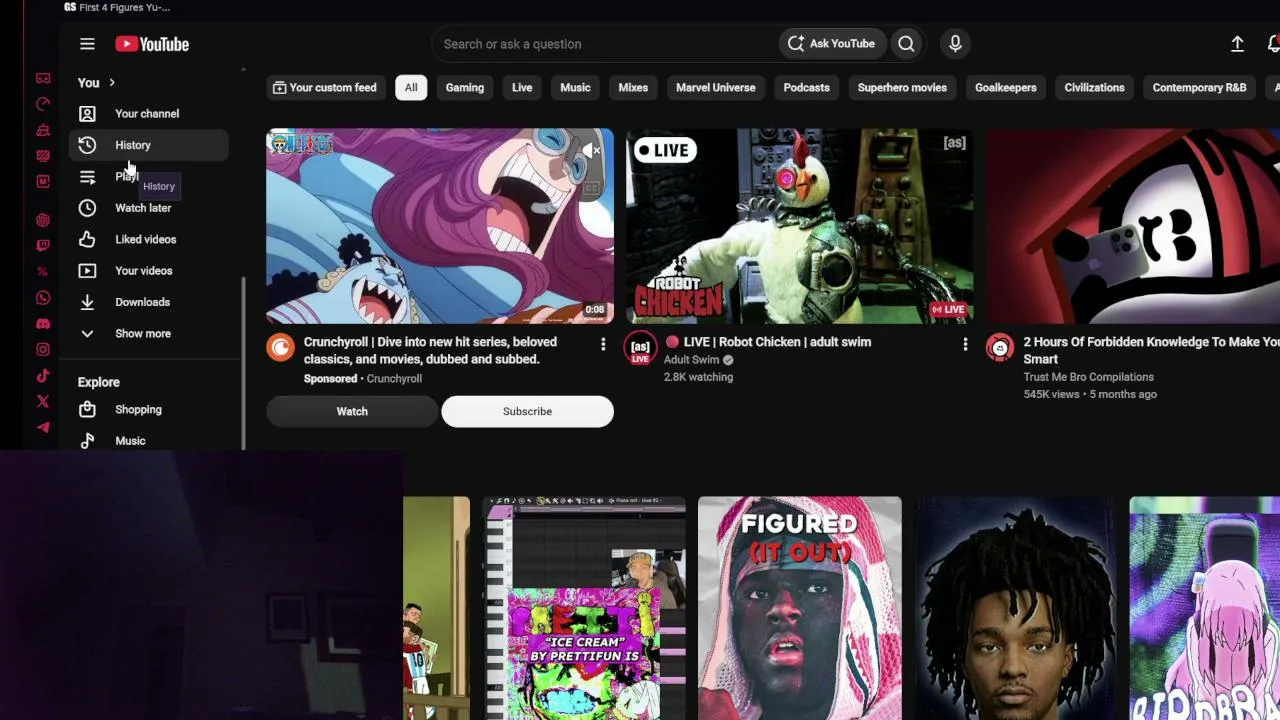Go to YouTube home via the logo

152,44
